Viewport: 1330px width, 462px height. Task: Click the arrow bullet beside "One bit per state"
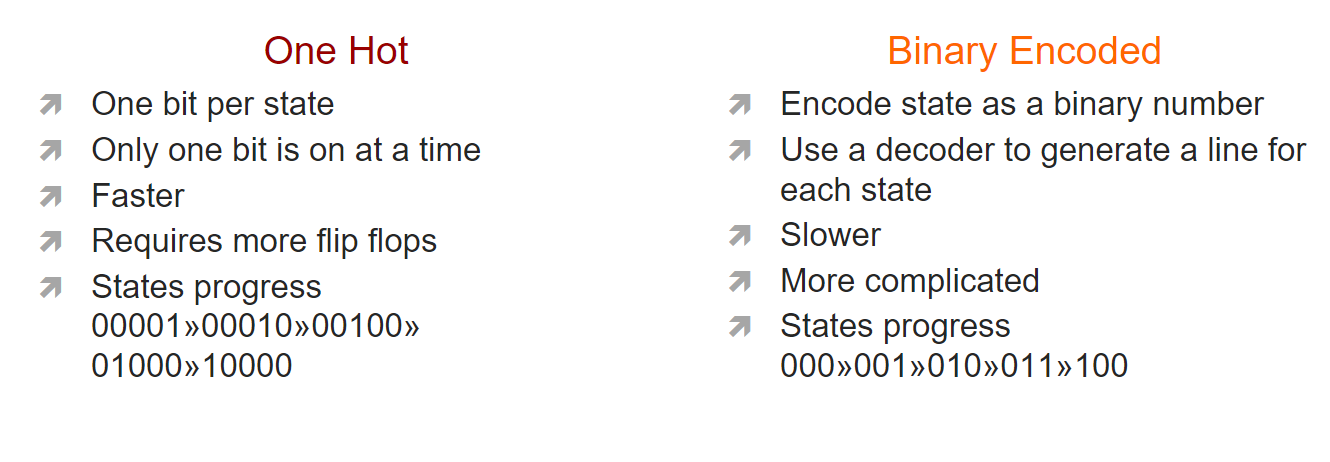51,104
